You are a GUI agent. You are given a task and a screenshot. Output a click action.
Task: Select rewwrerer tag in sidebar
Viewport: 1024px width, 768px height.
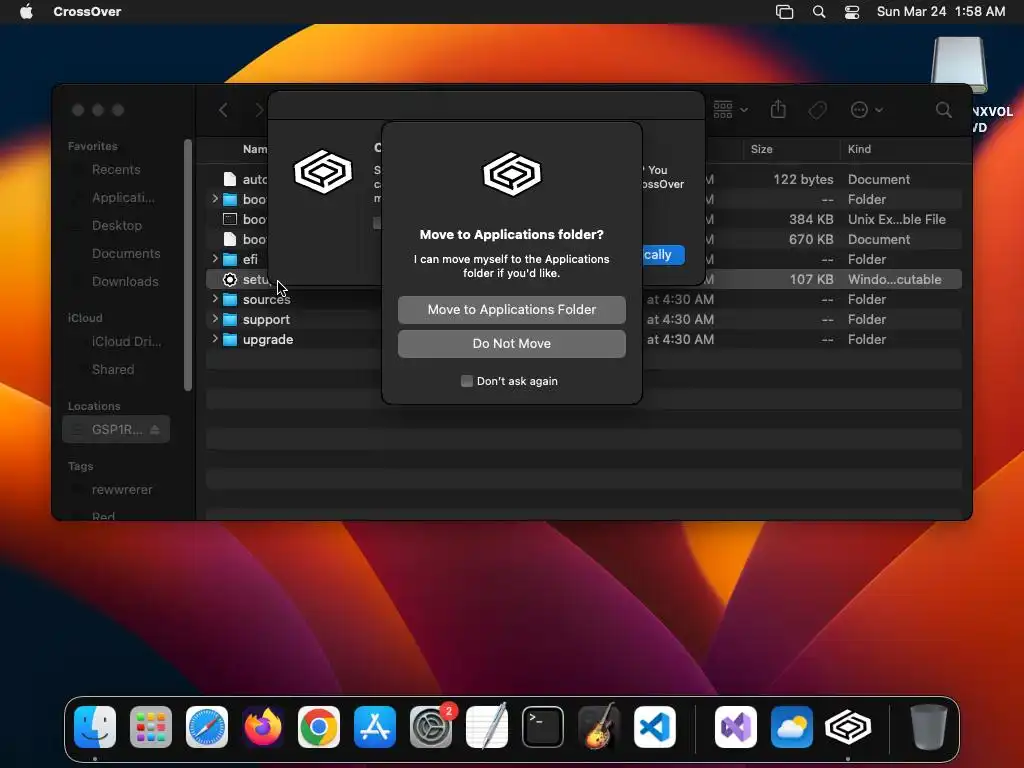[121, 490]
